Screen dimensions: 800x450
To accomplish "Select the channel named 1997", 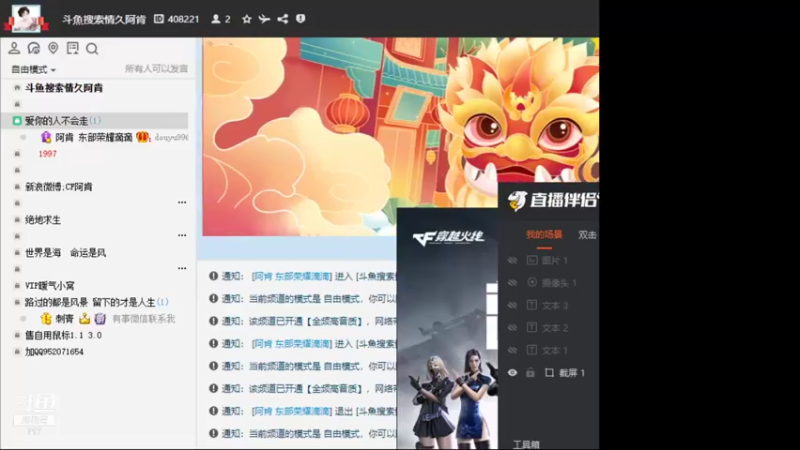I will pyautogui.click(x=47, y=154).
